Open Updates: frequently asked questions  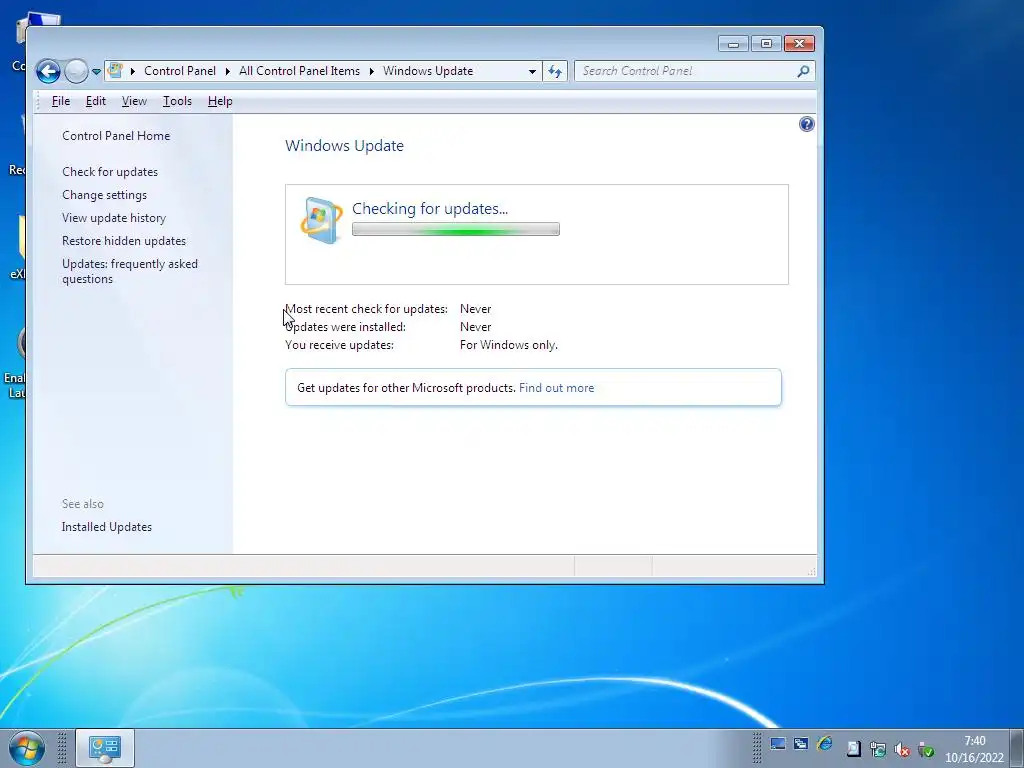coord(130,271)
